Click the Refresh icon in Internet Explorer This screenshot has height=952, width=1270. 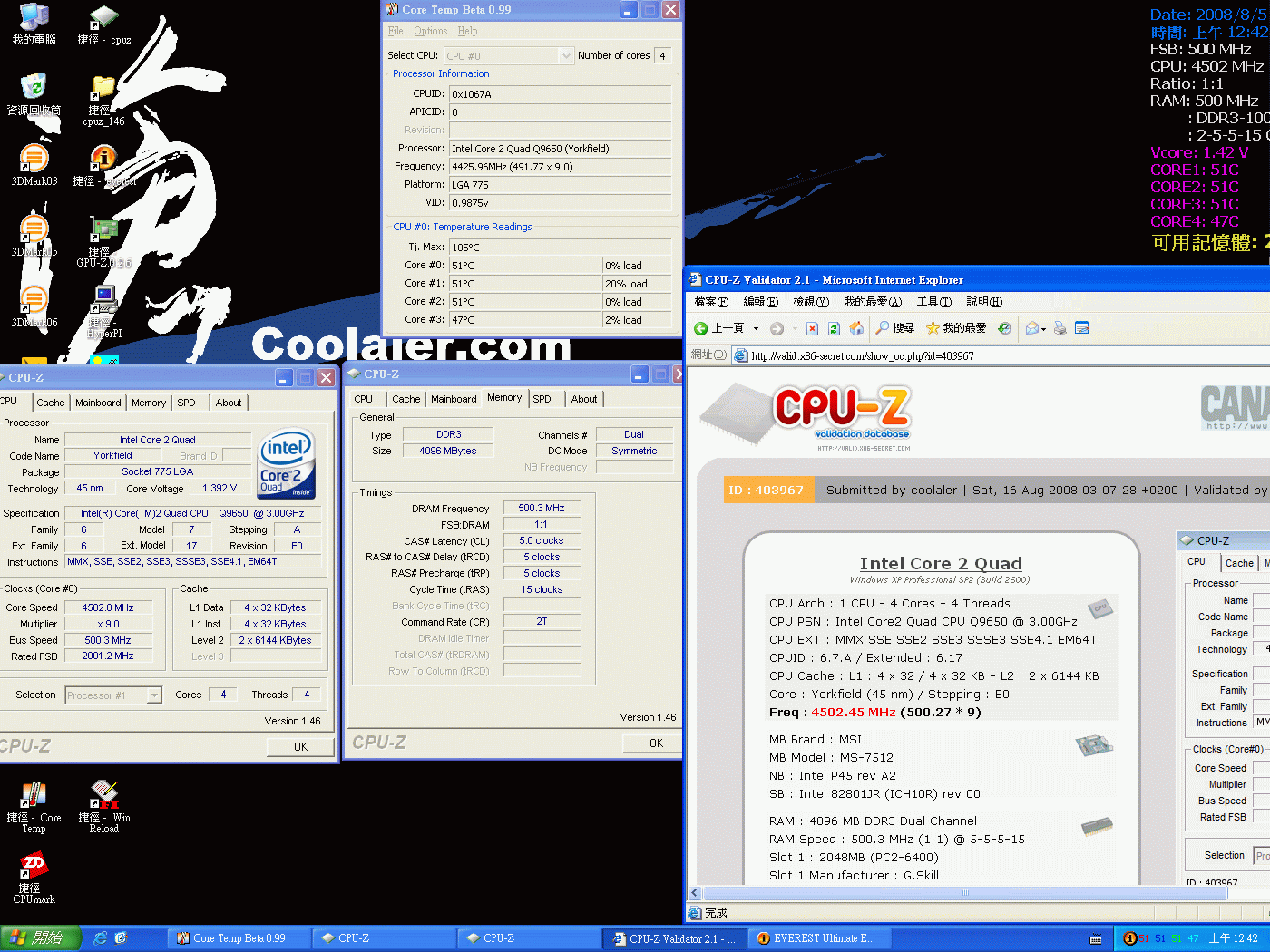834,328
